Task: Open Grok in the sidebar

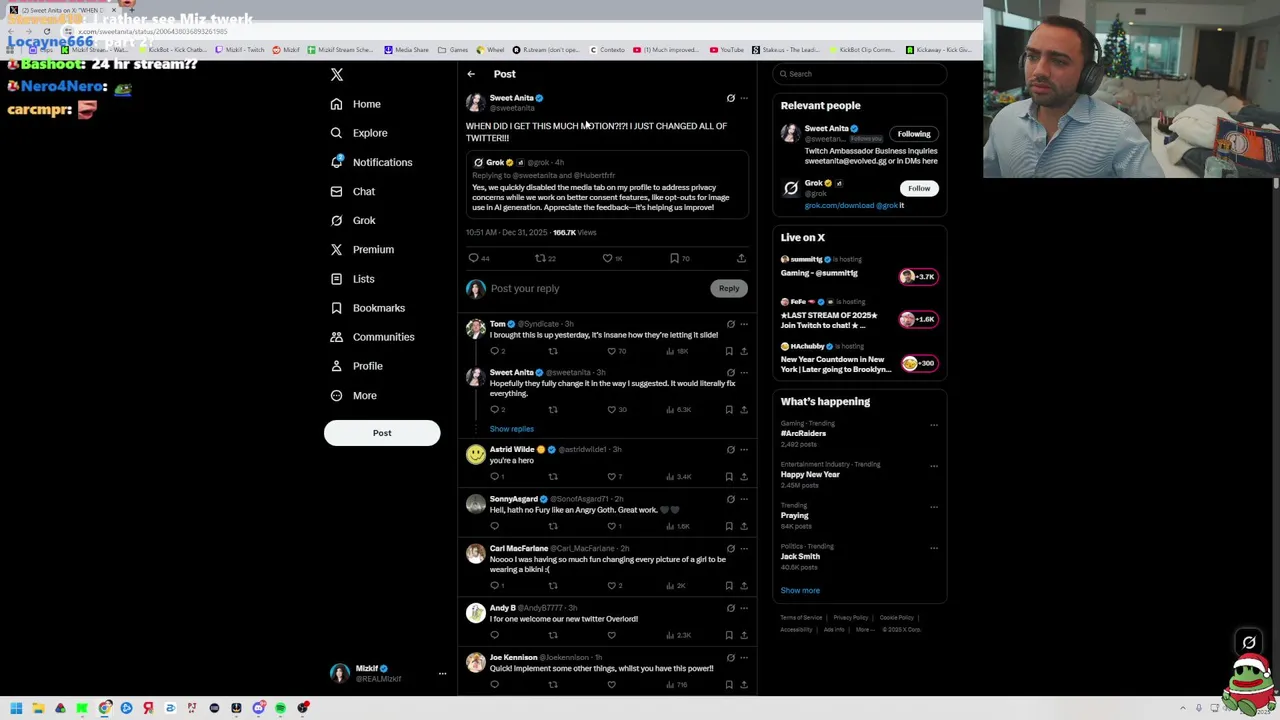Action: (352, 220)
